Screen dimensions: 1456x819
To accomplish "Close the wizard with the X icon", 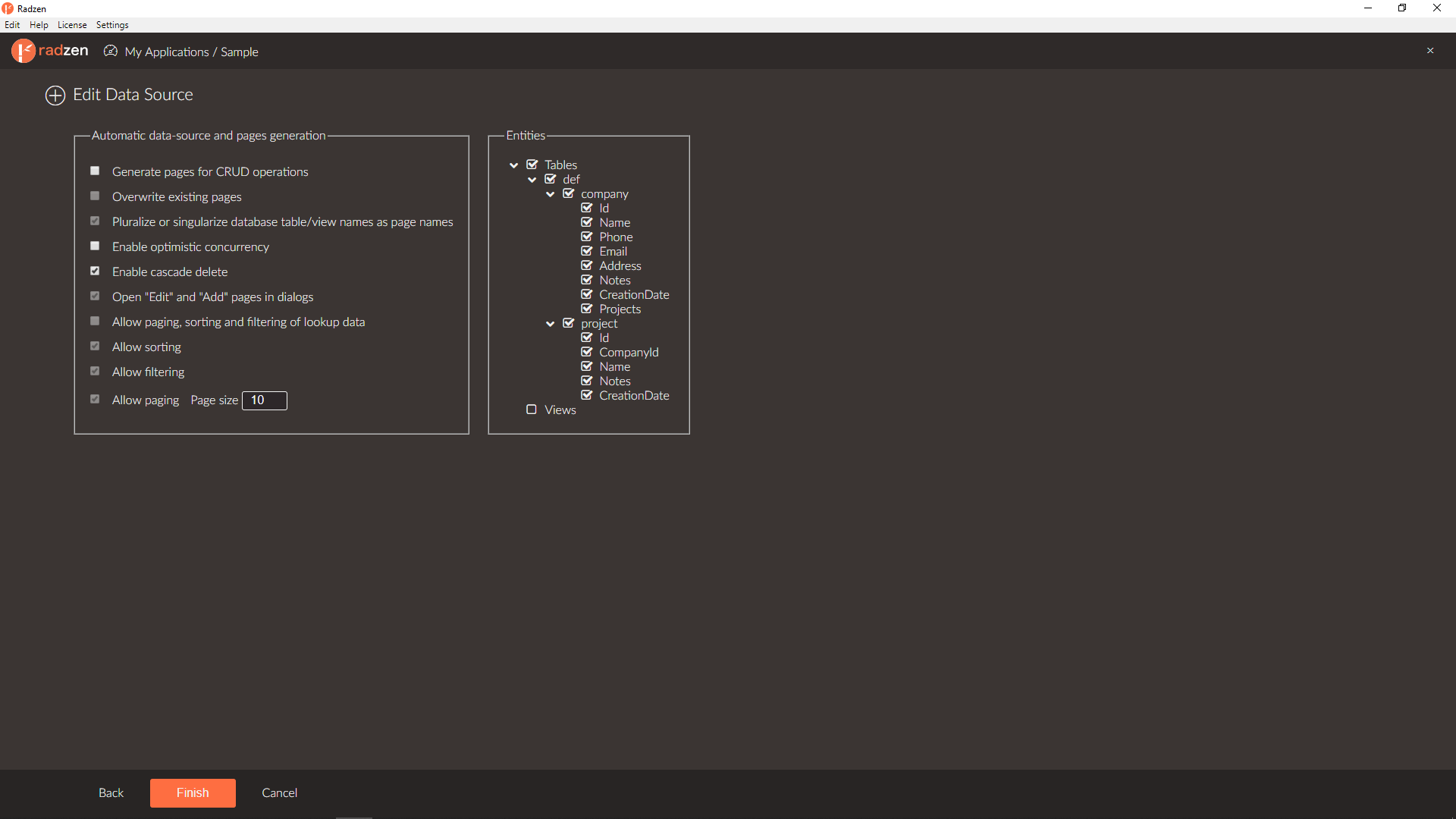I will (1430, 51).
